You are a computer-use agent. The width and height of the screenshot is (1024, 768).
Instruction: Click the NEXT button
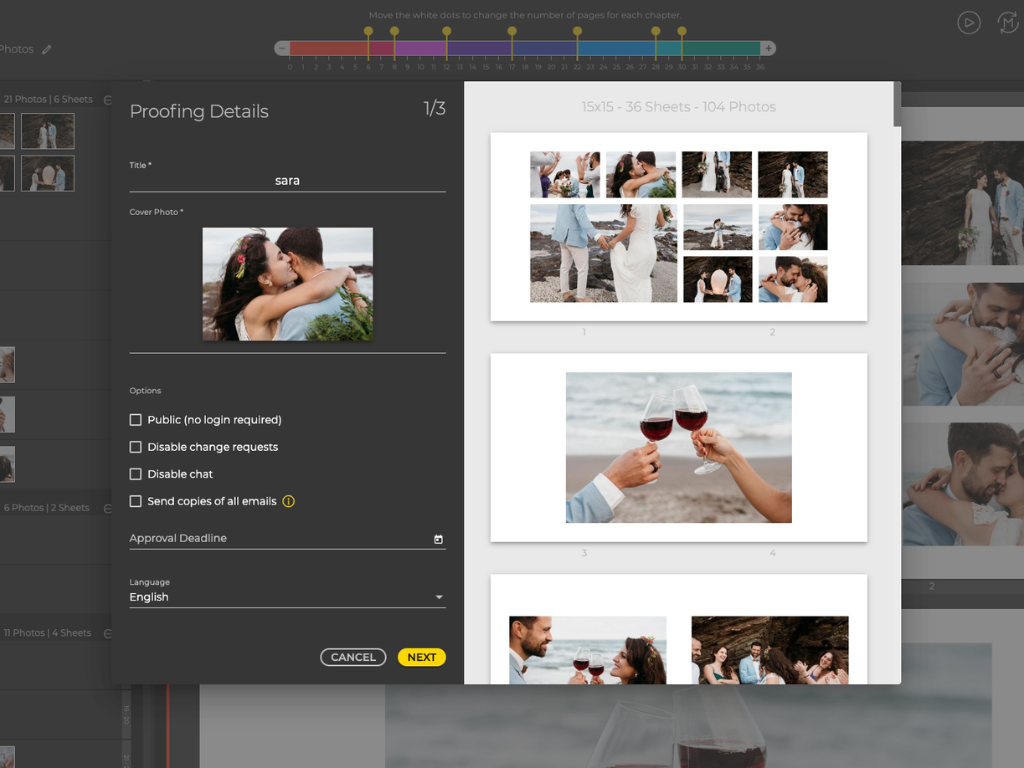point(422,657)
